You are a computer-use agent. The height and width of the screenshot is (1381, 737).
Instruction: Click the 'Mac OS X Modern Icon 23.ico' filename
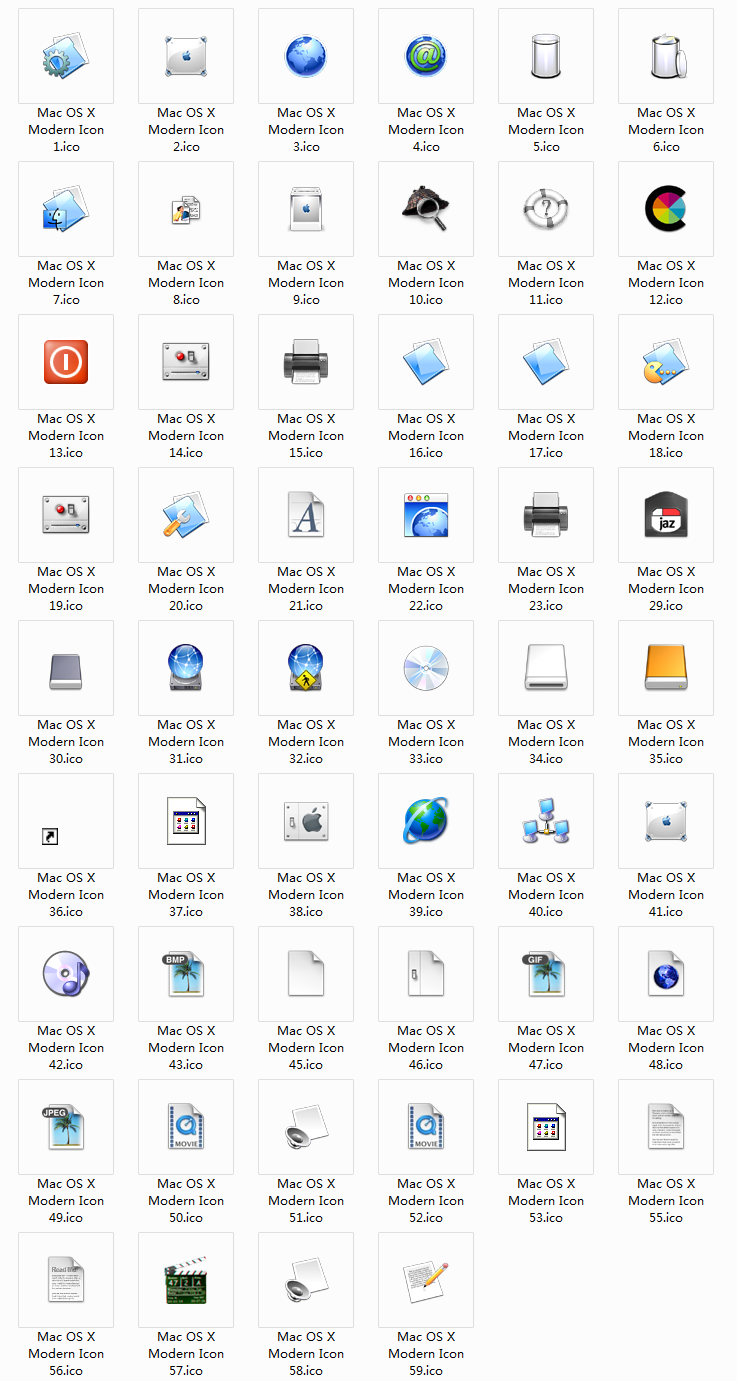pyautogui.click(x=546, y=589)
